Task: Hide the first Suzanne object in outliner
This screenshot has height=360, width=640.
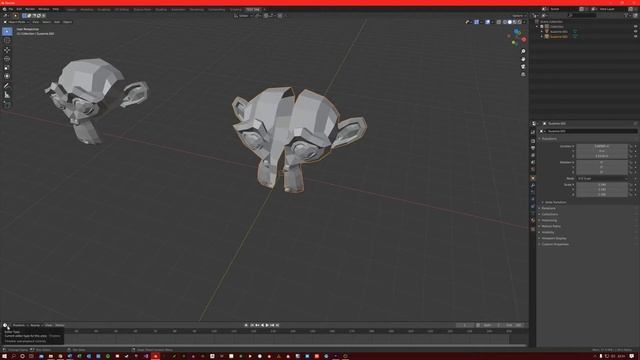Action: pyautogui.click(x=636, y=31)
